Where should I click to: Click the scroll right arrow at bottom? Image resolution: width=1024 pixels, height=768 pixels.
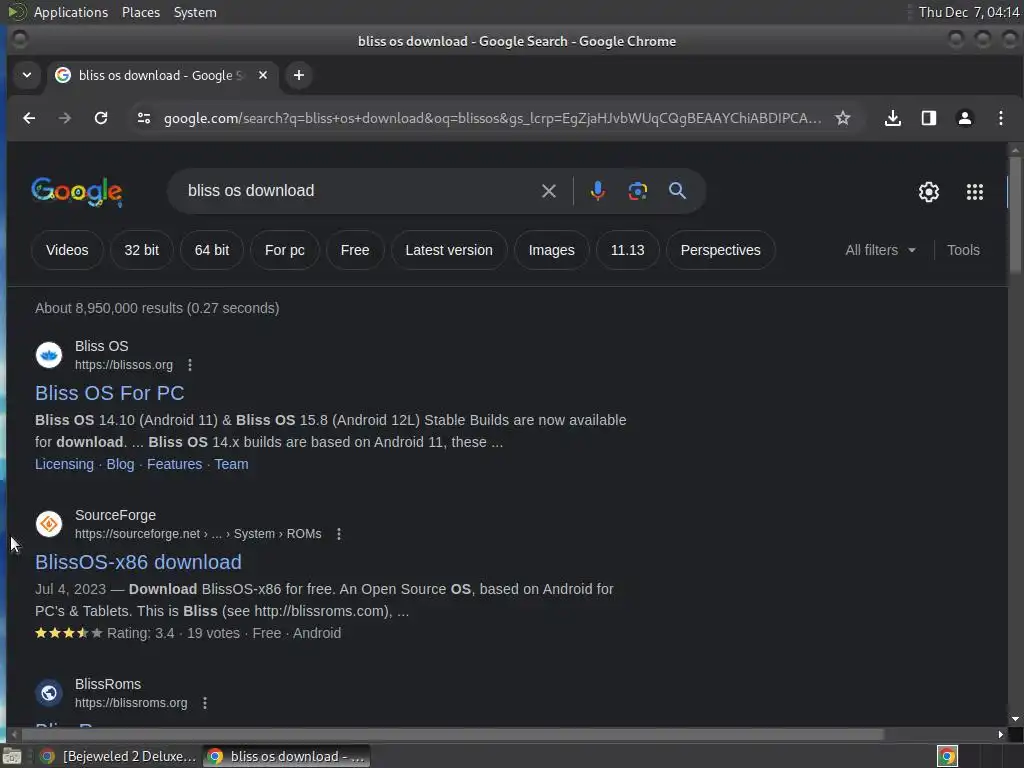pos(1000,735)
